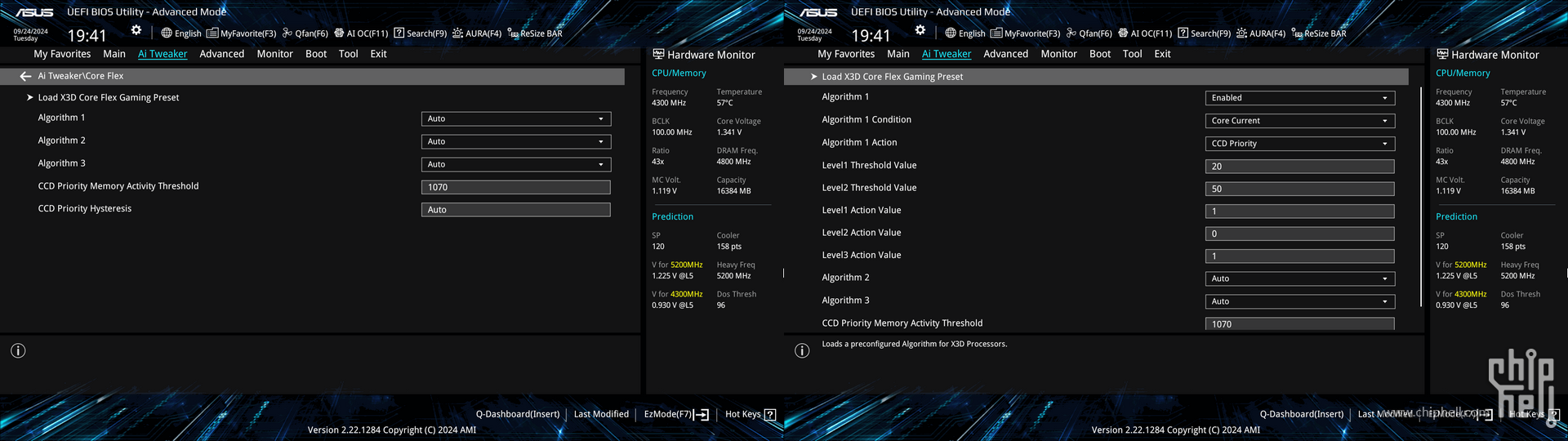Click the ASUS logo in the right screen
The height and width of the screenshot is (441, 1568).
click(x=818, y=12)
